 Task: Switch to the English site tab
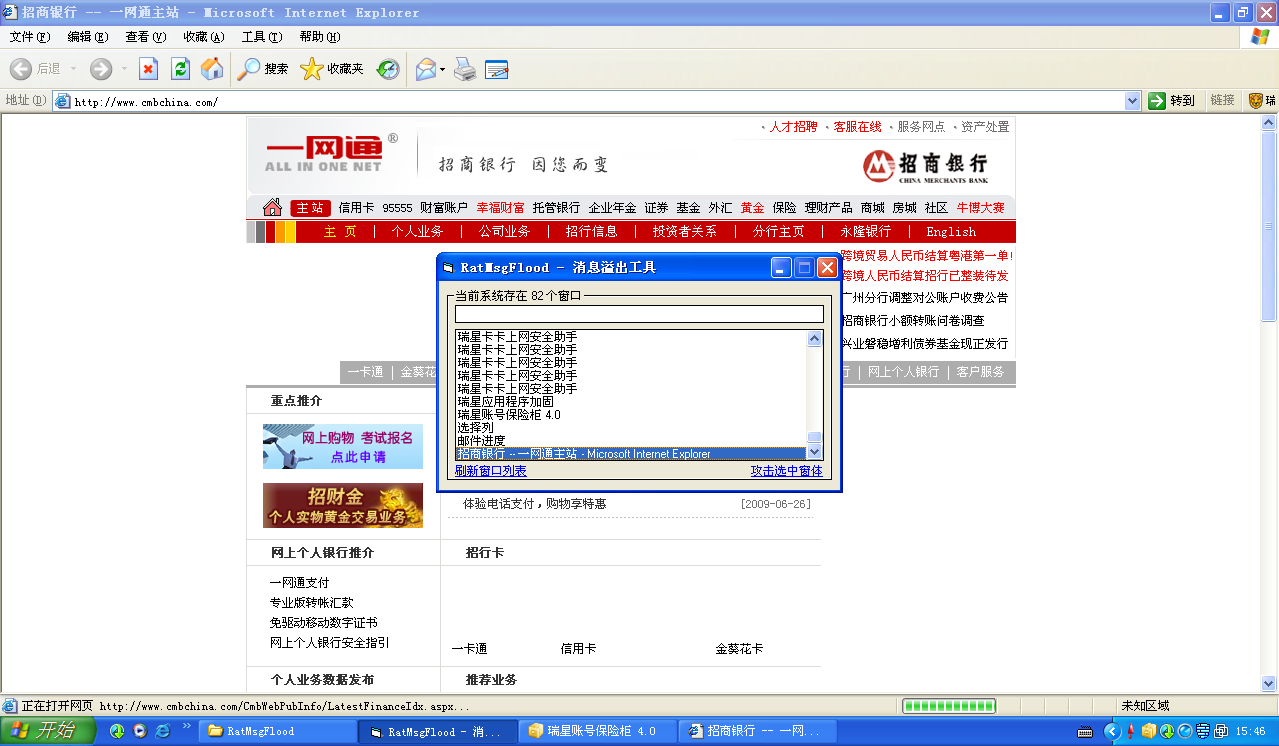pos(951,232)
